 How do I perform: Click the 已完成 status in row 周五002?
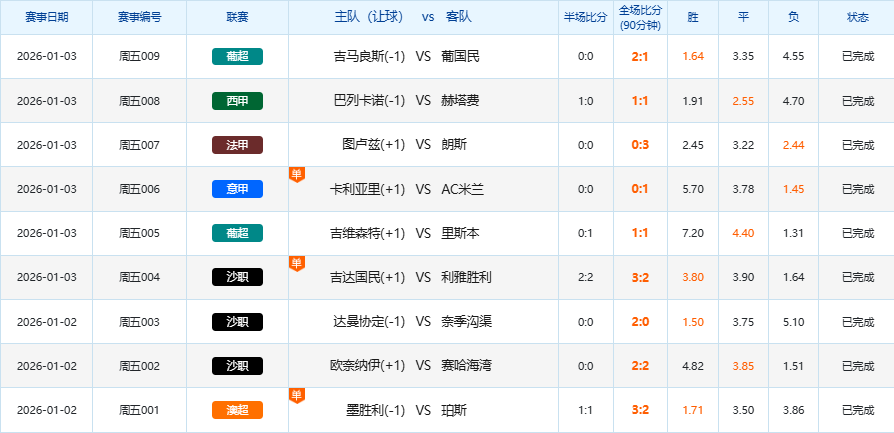(857, 366)
